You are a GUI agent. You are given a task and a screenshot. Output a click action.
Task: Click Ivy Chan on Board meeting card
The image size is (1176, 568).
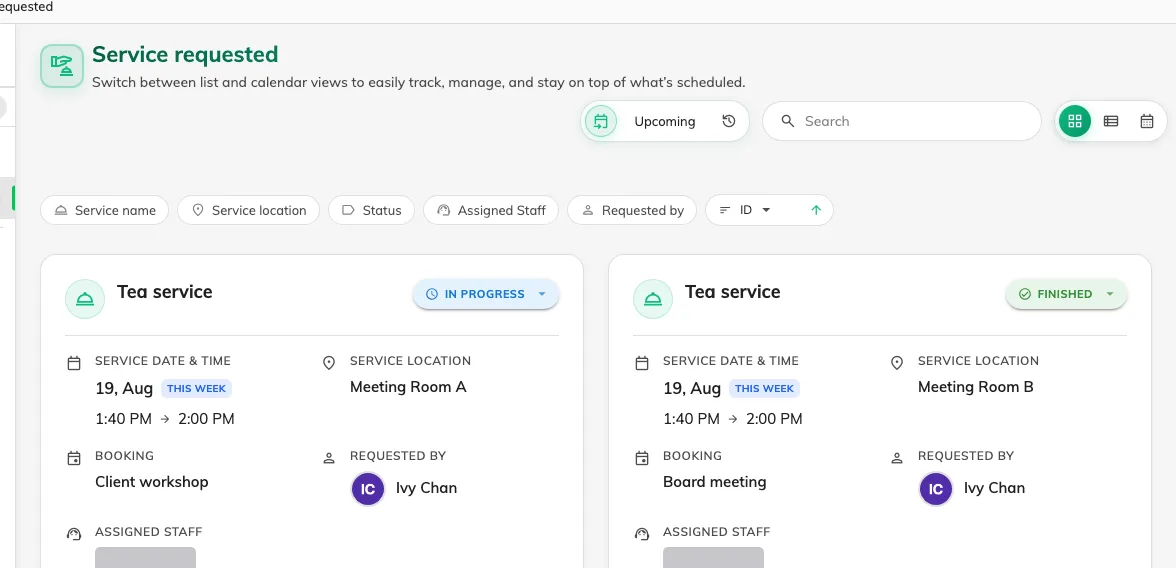(994, 488)
